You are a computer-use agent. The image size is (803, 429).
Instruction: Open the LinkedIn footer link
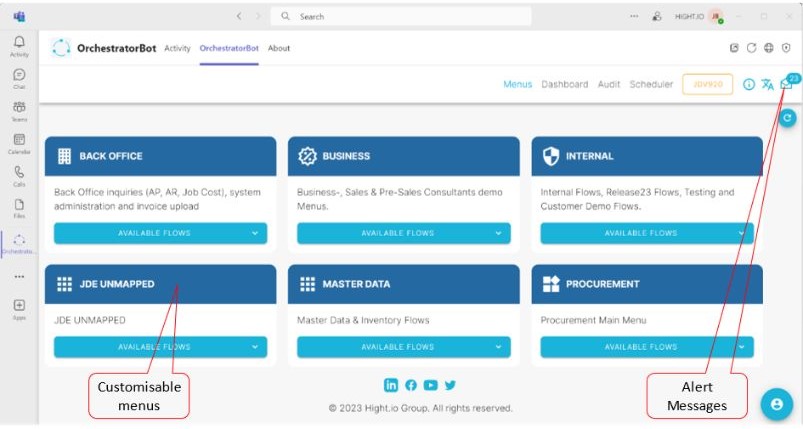391,385
